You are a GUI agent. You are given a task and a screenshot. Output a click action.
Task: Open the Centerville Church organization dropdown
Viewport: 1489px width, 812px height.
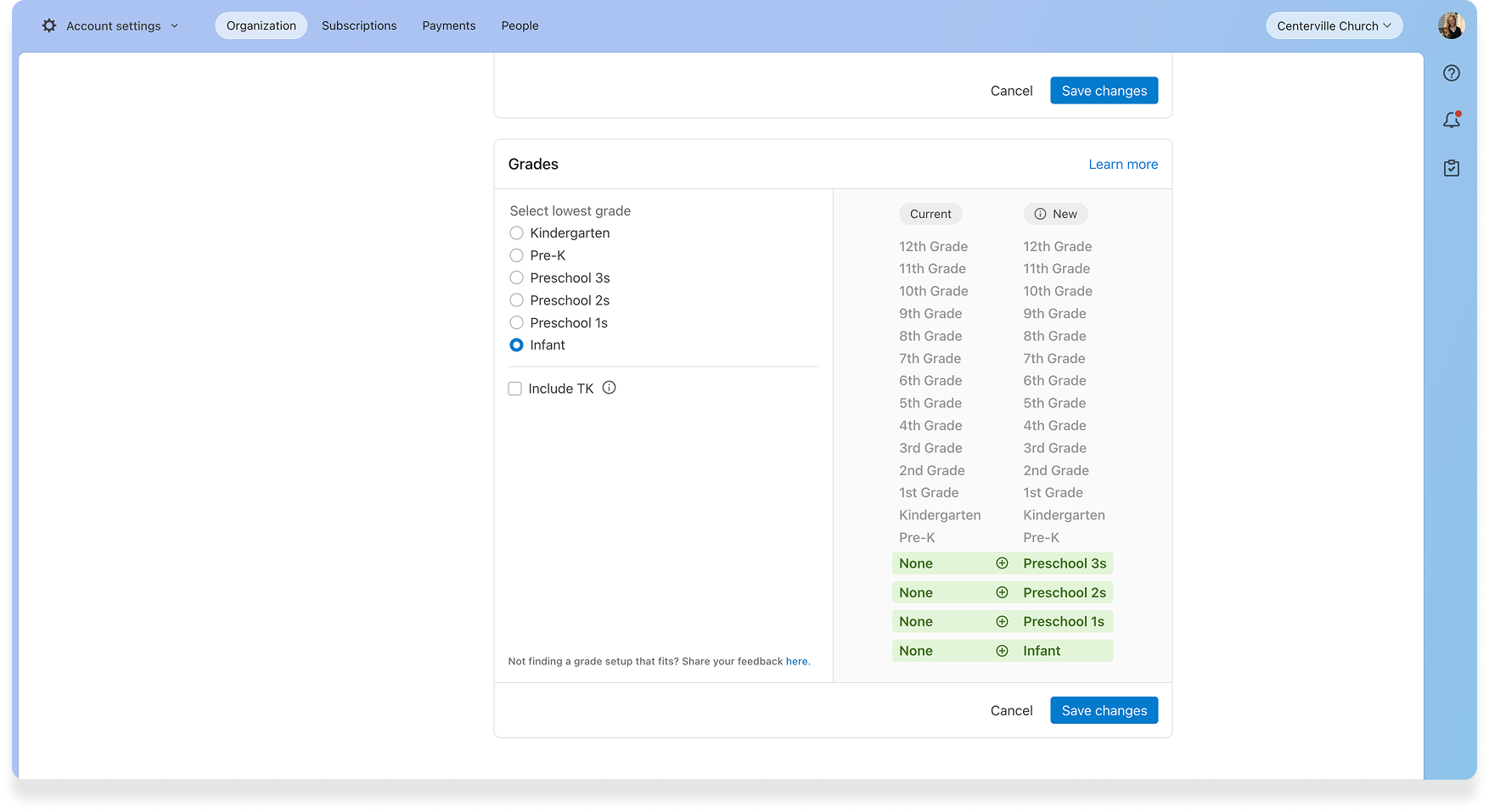tap(1334, 25)
